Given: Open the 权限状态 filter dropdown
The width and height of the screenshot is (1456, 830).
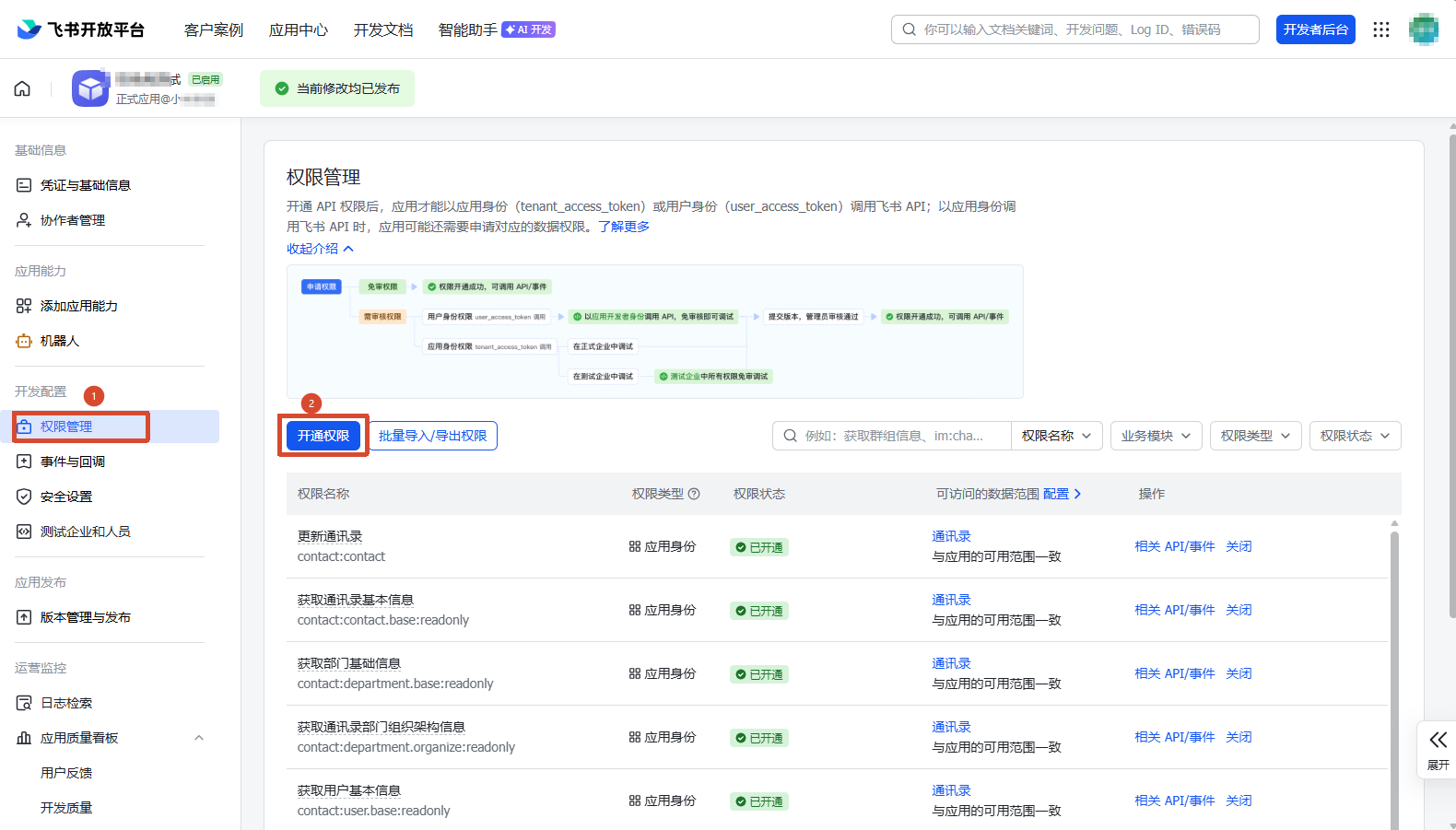Looking at the screenshot, I should tap(1355, 436).
